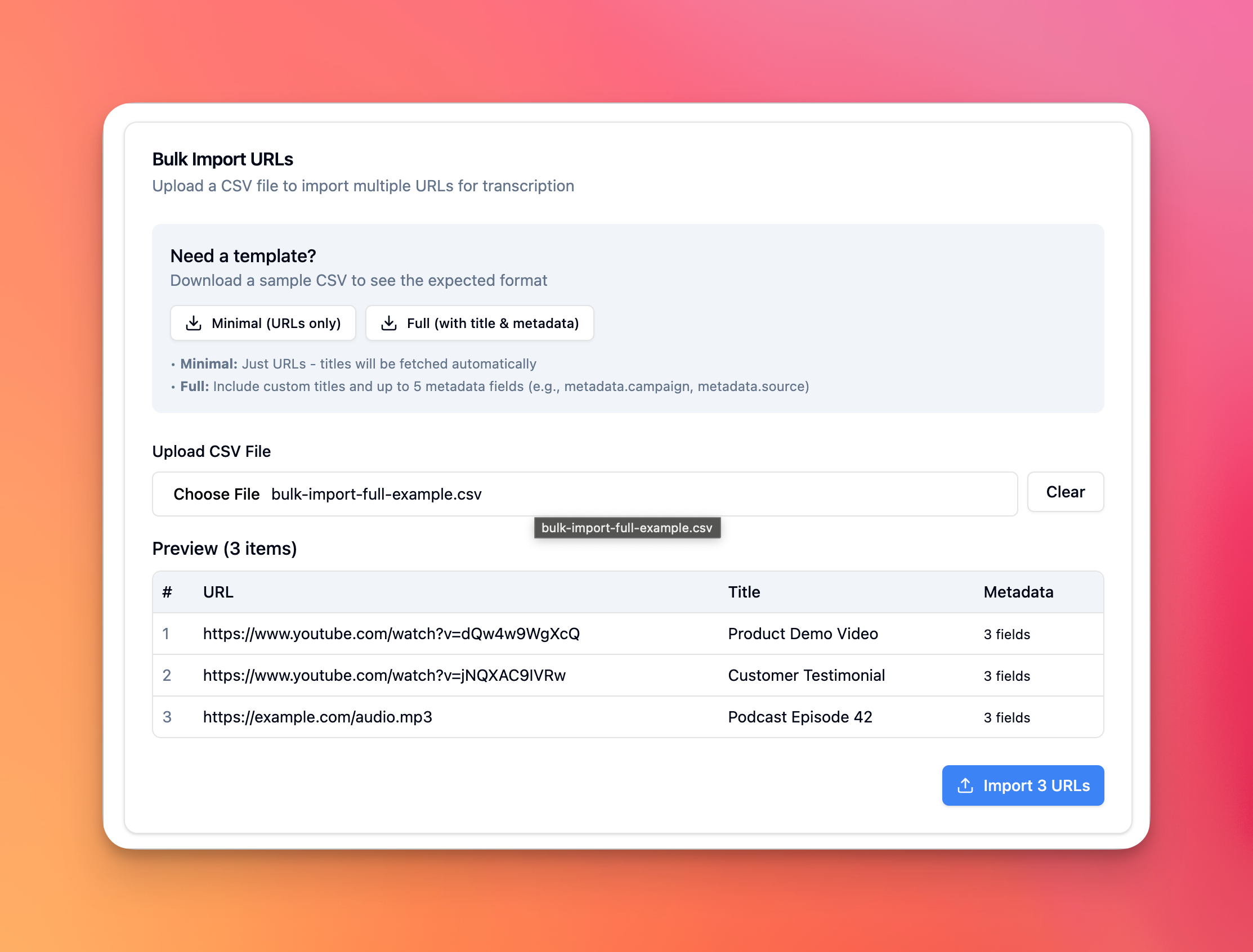Screen dimensions: 1253x952
Task: Click 3 fields metadata of row 1
Action: (1006, 634)
